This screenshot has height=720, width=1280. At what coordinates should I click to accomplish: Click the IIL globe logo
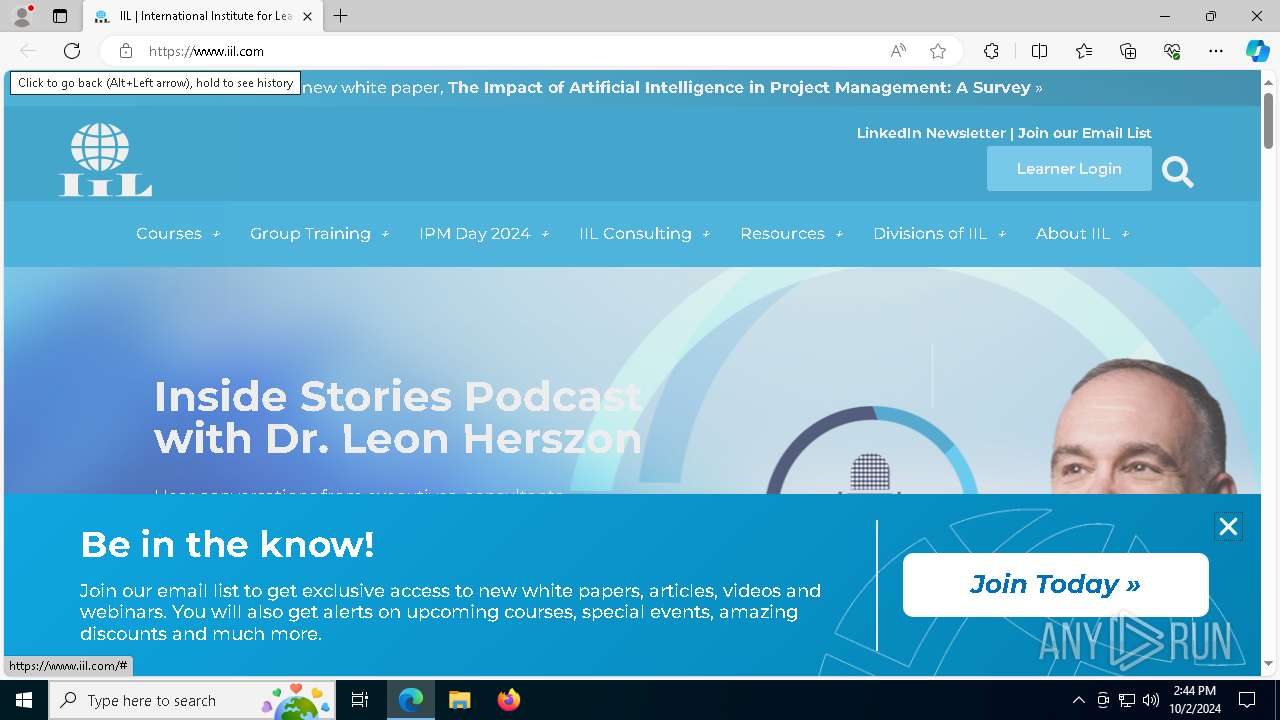pos(105,159)
